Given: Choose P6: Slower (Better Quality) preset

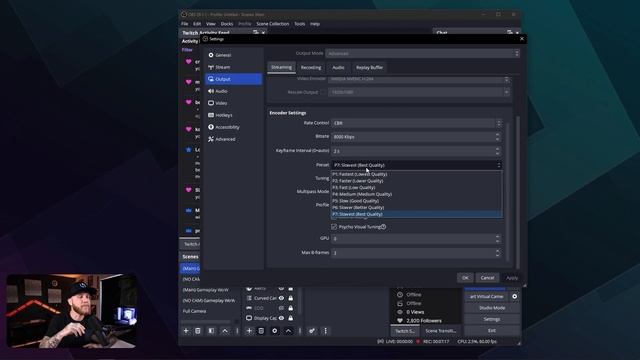Looking at the screenshot, I should (x=416, y=207).
